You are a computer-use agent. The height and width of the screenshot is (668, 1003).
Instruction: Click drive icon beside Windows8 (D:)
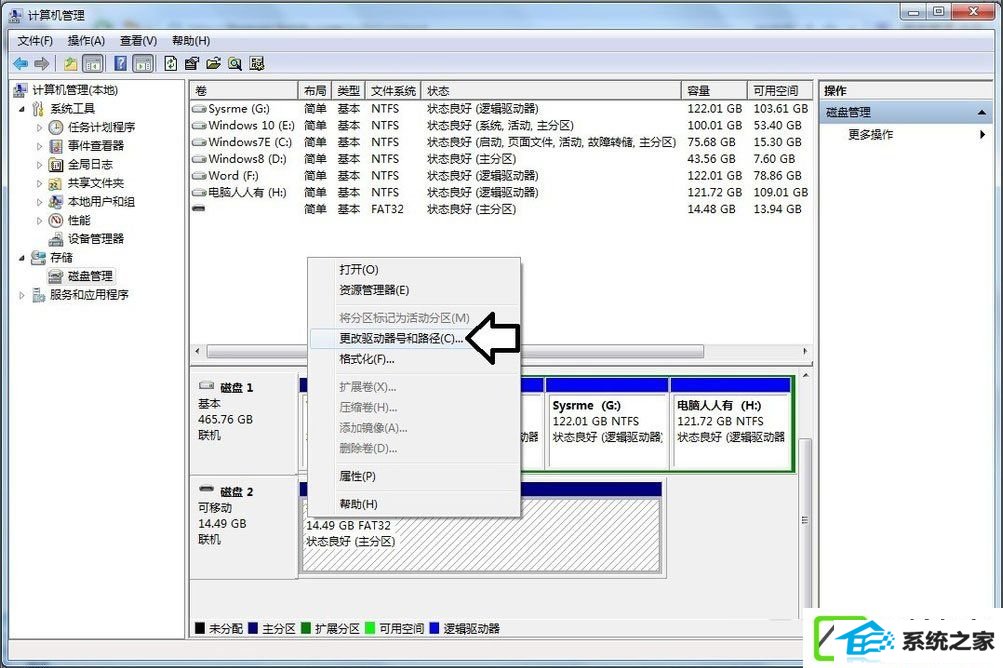(x=199, y=159)
